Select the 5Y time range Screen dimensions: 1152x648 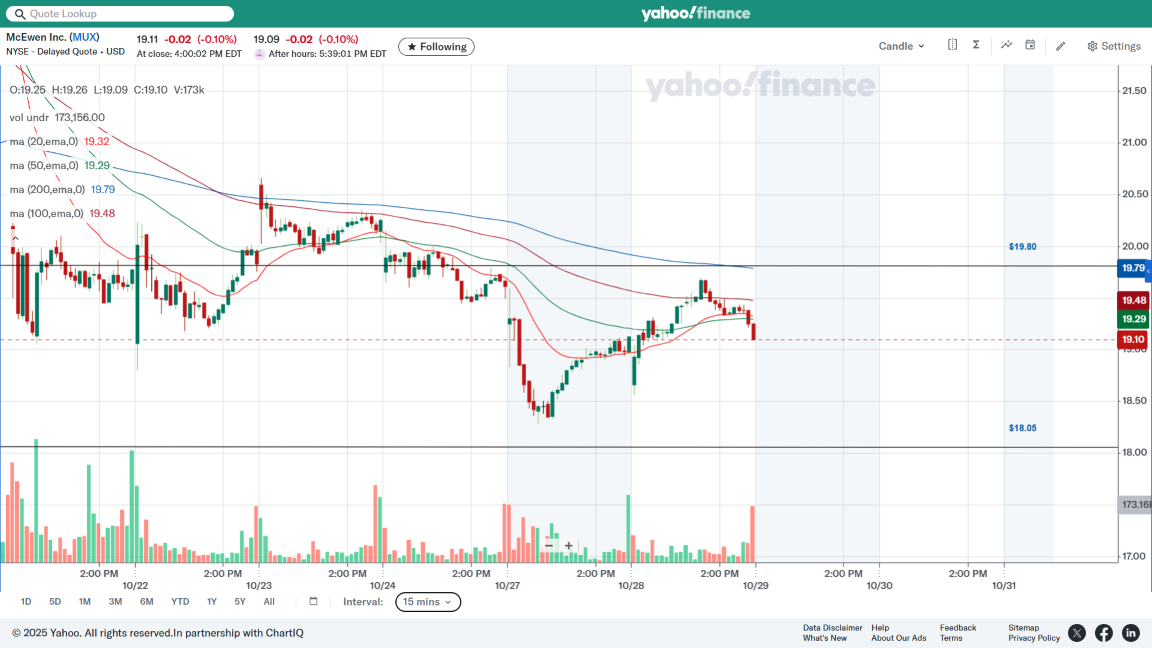pos(240,601)
